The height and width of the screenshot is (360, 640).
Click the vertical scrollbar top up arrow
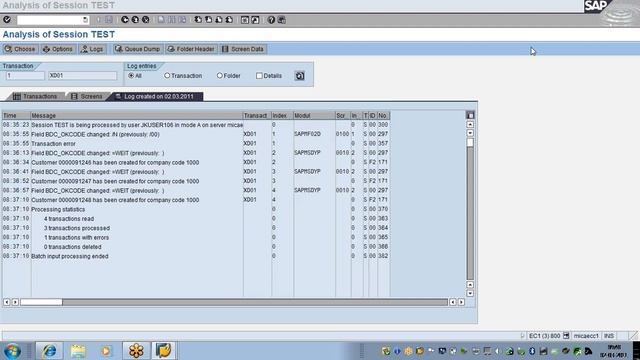coord(470,124)
